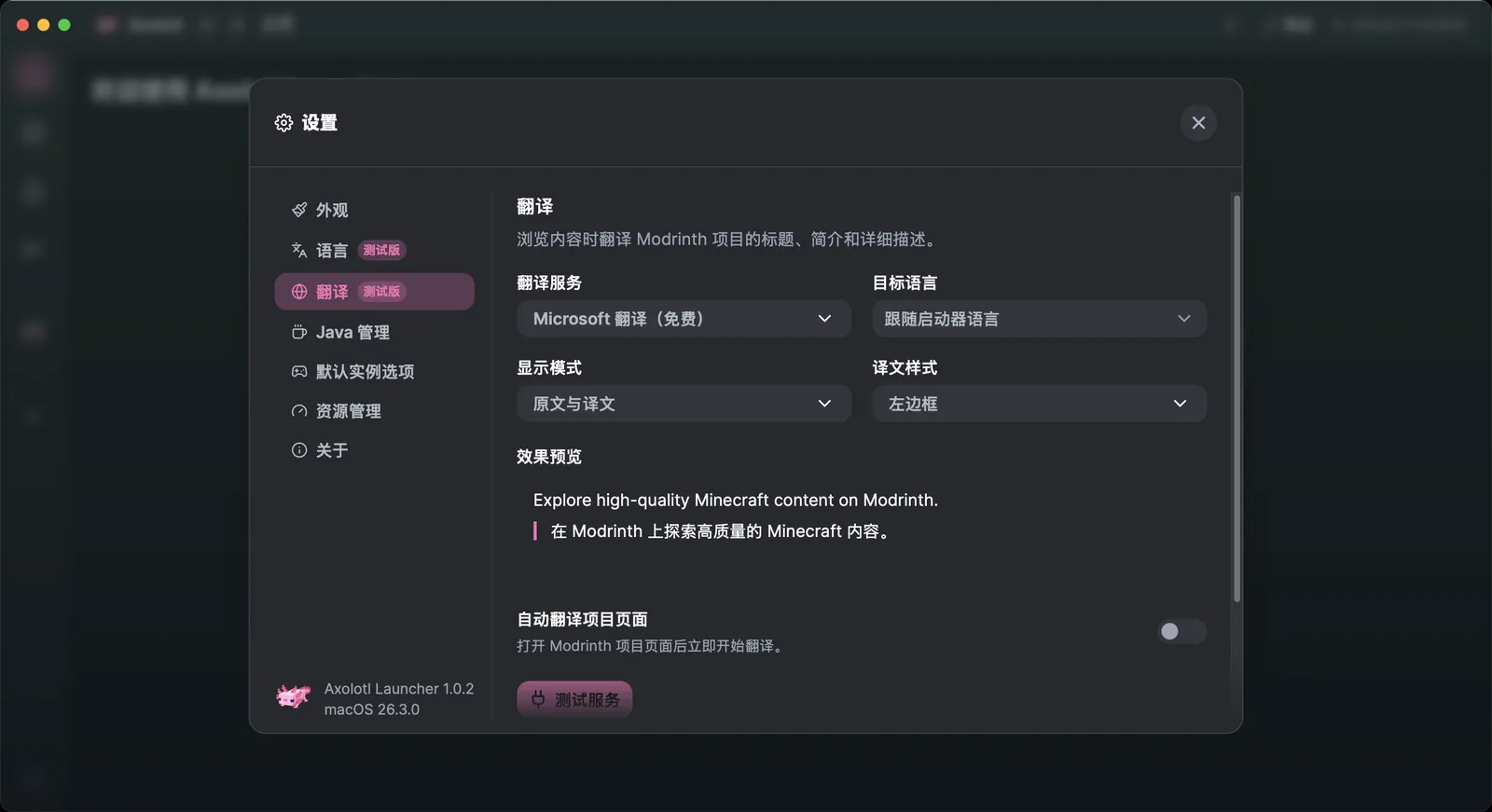The image size is (1492, 812).
Task: Open the 目标语言 dropdown
Action: pos(1039,319)
